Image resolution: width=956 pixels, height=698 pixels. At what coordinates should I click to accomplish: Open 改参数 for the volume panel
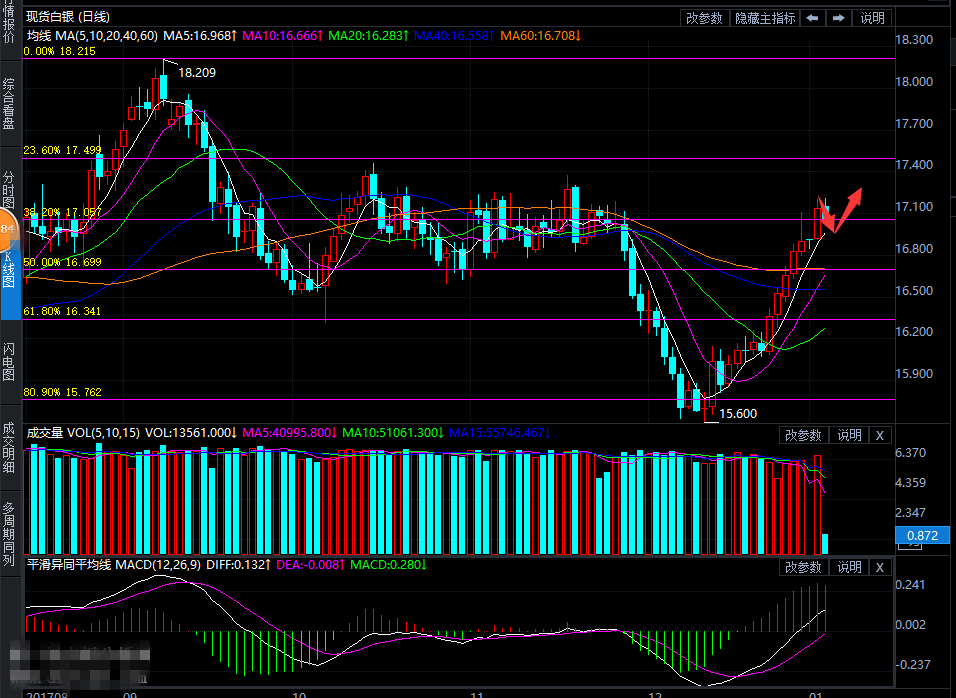(x=802, y=435)
